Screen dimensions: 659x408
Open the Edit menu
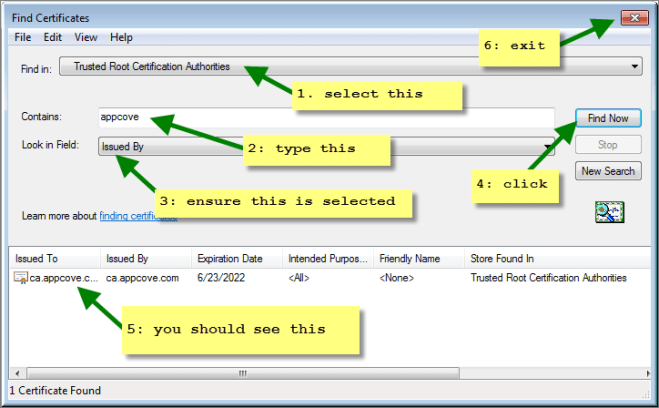pyautogui.click(x=53, y=37)
